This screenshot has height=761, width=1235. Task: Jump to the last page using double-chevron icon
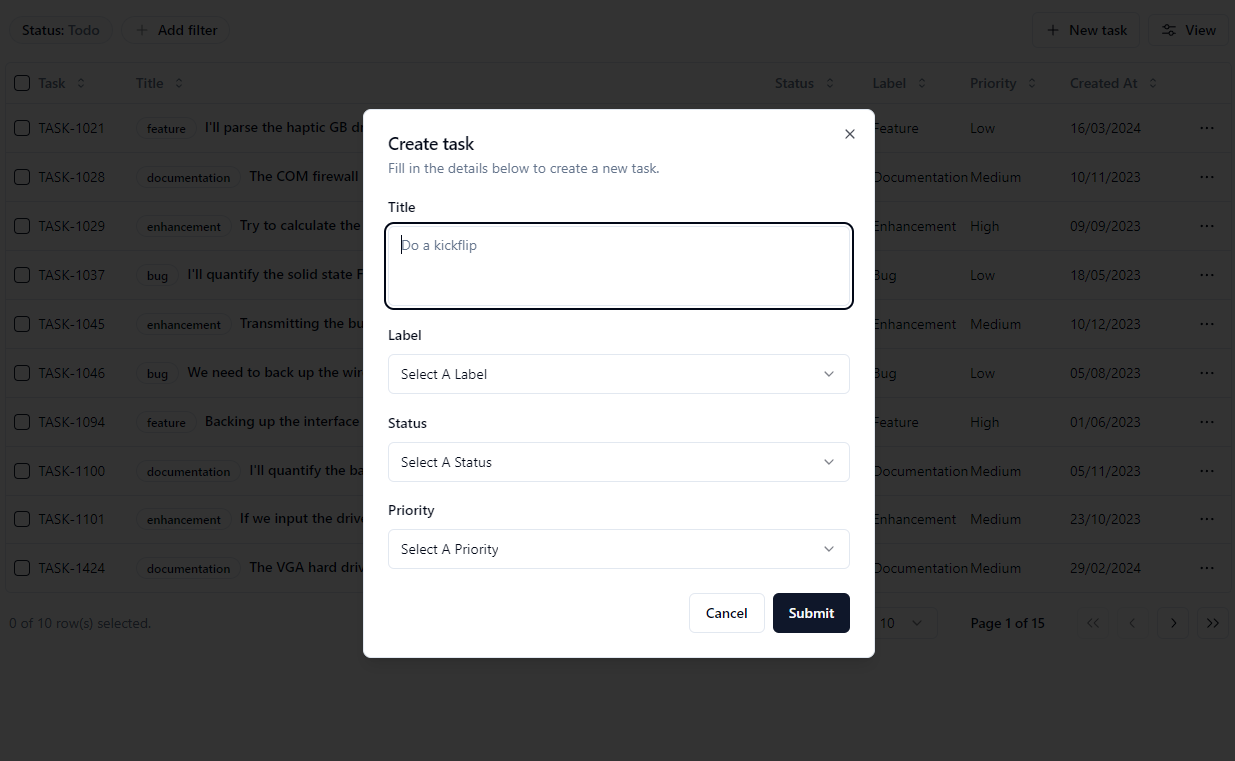(1212, 622)
